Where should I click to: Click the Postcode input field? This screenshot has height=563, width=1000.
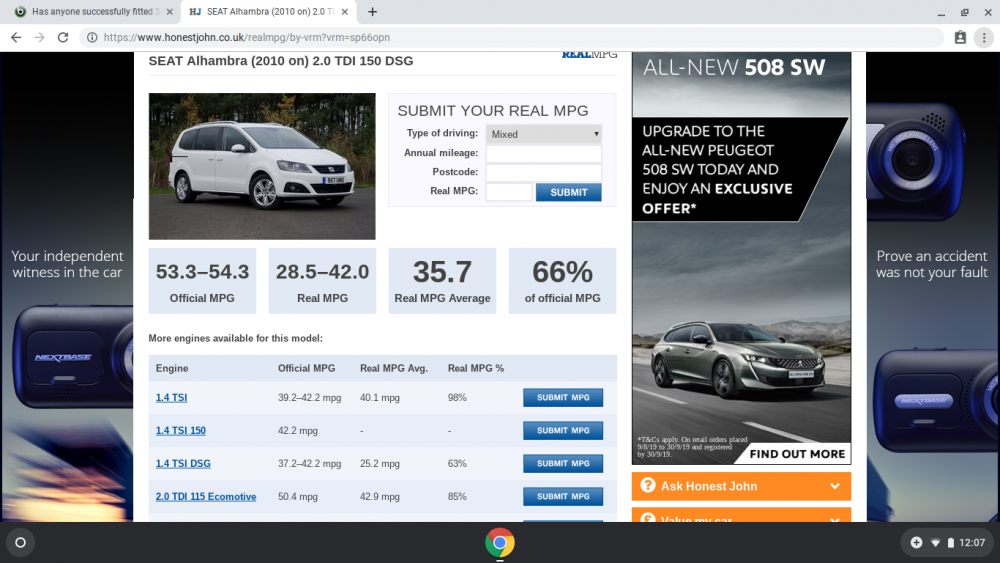pyautogui.click(x=544, y=172)
